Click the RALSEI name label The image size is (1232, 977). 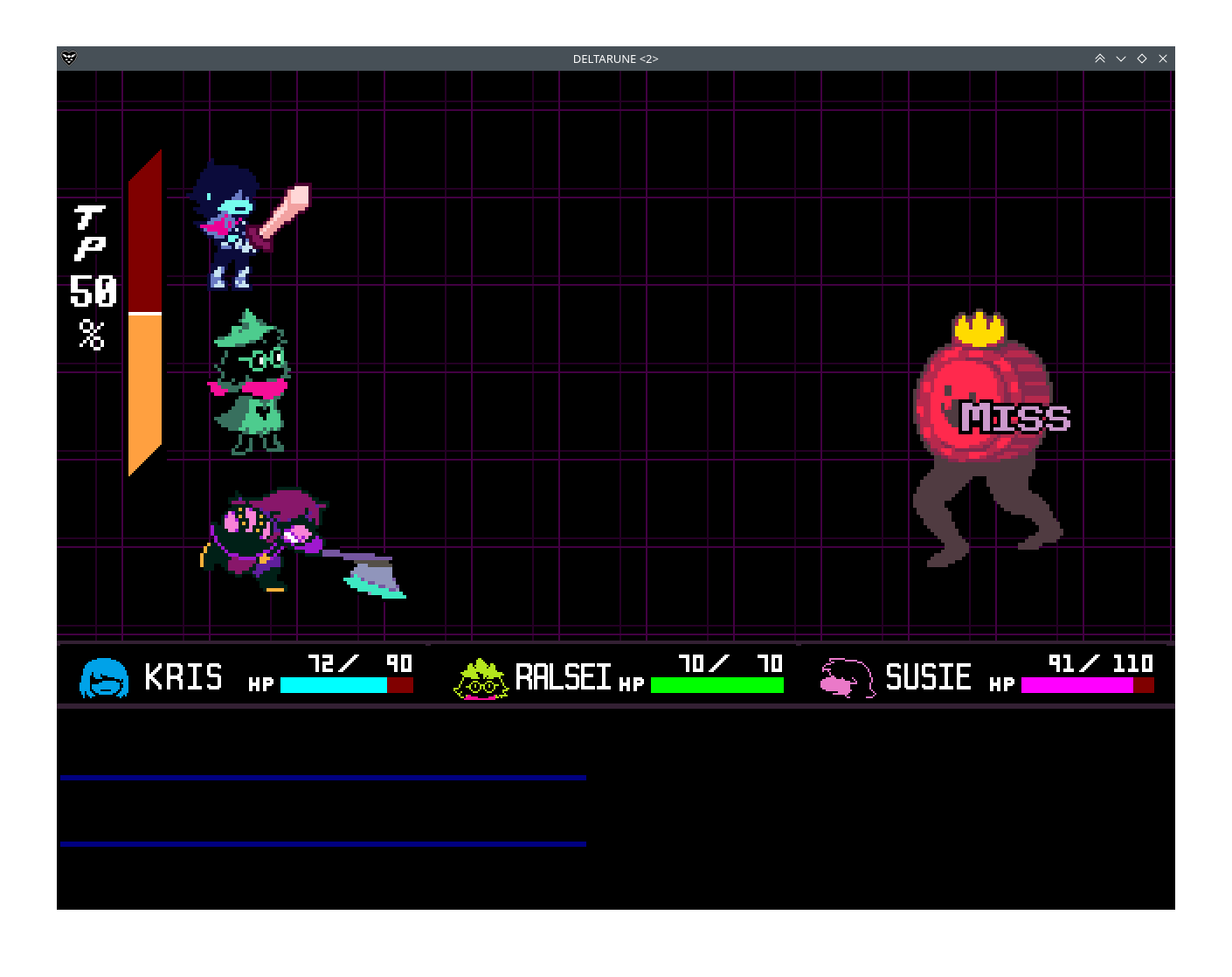coord(563,677)
